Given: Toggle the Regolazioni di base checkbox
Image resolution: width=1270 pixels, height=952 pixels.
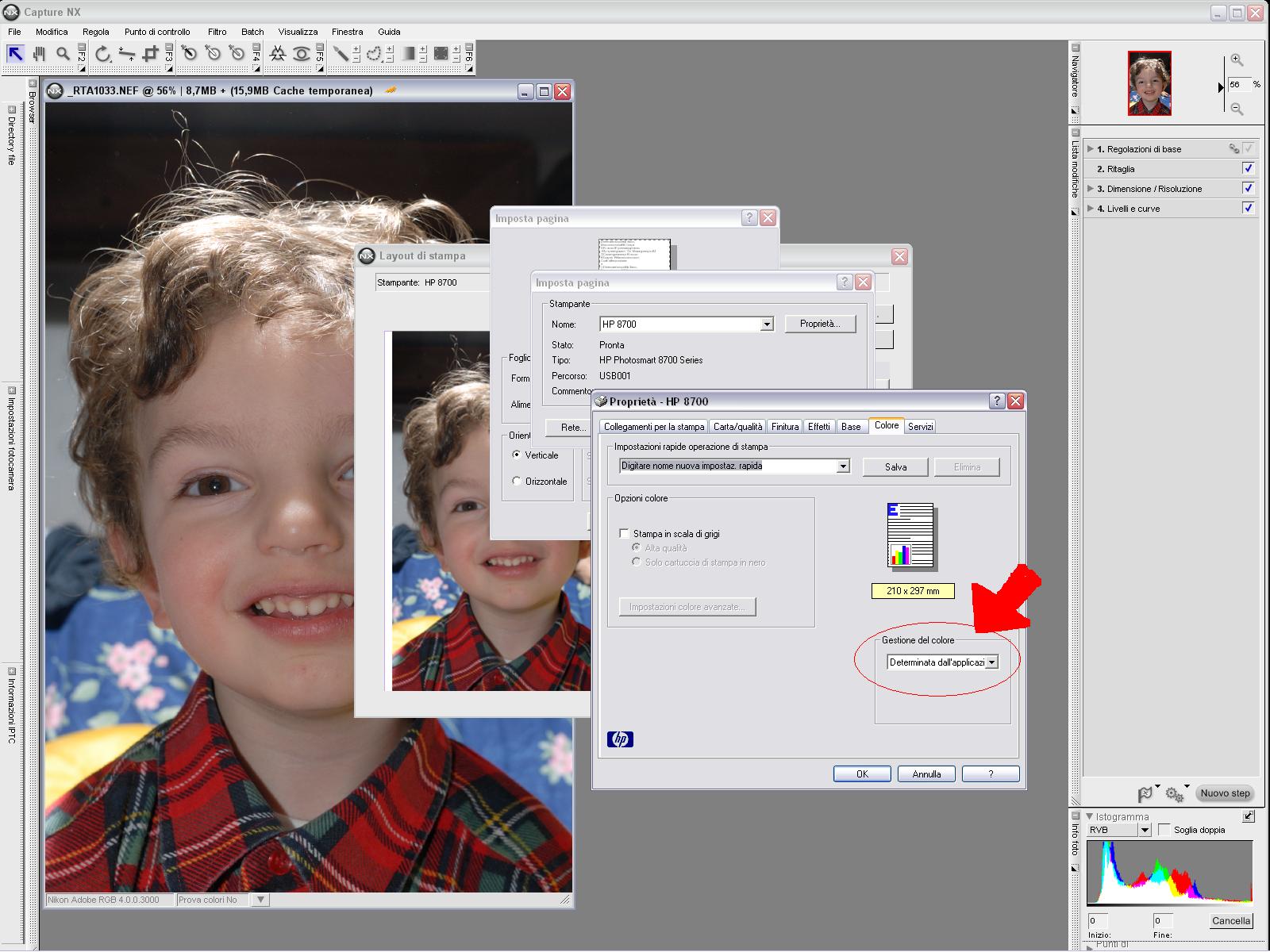Looking at the screenshot, I should 1248,148.
